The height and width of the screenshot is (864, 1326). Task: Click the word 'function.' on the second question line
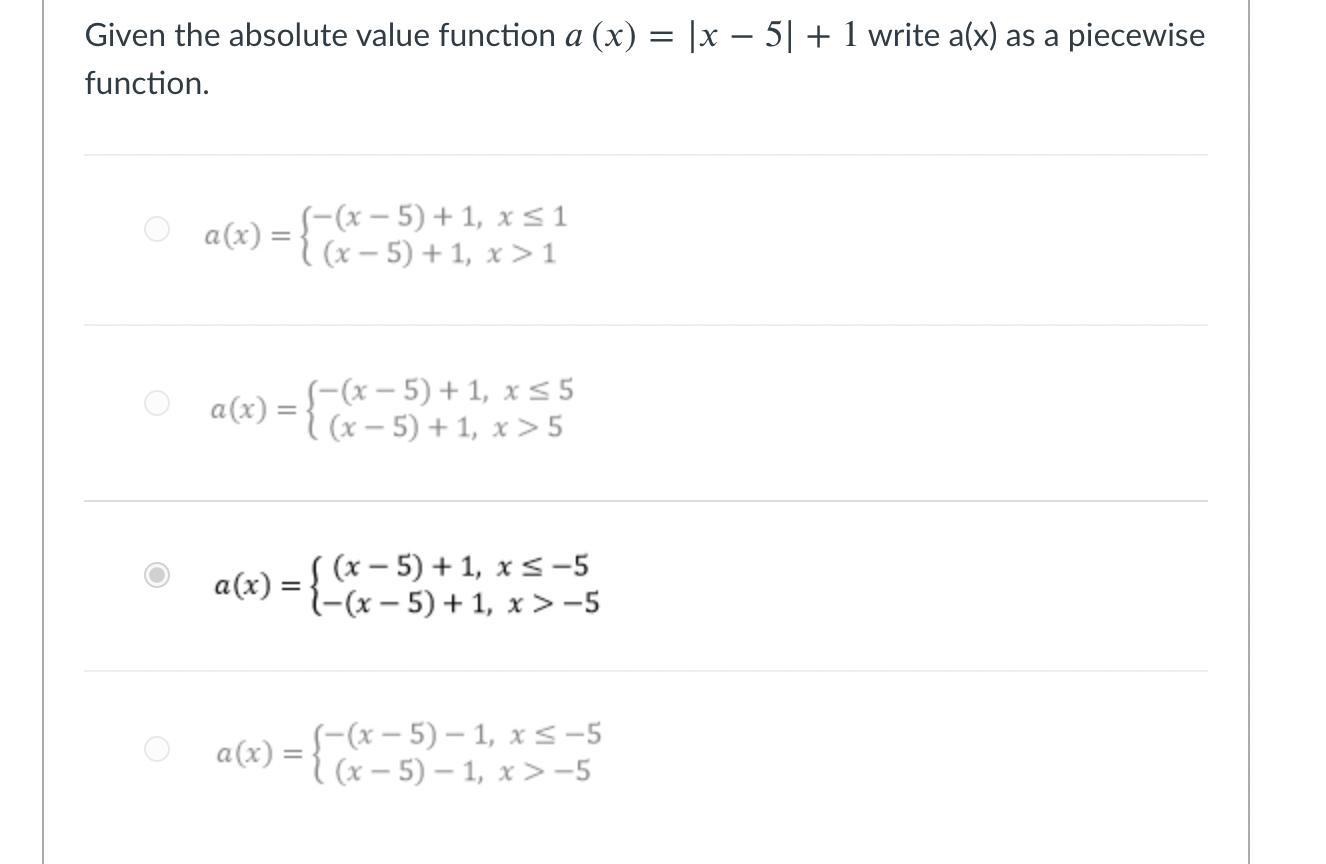(147, 84)
